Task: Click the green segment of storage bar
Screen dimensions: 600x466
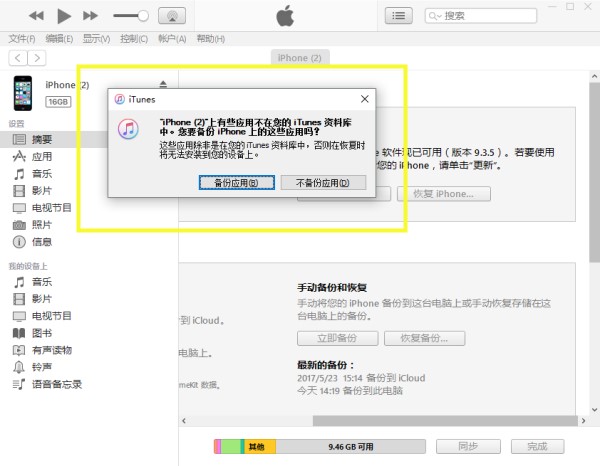Action: pyautogui.click(x=231, y=446)
